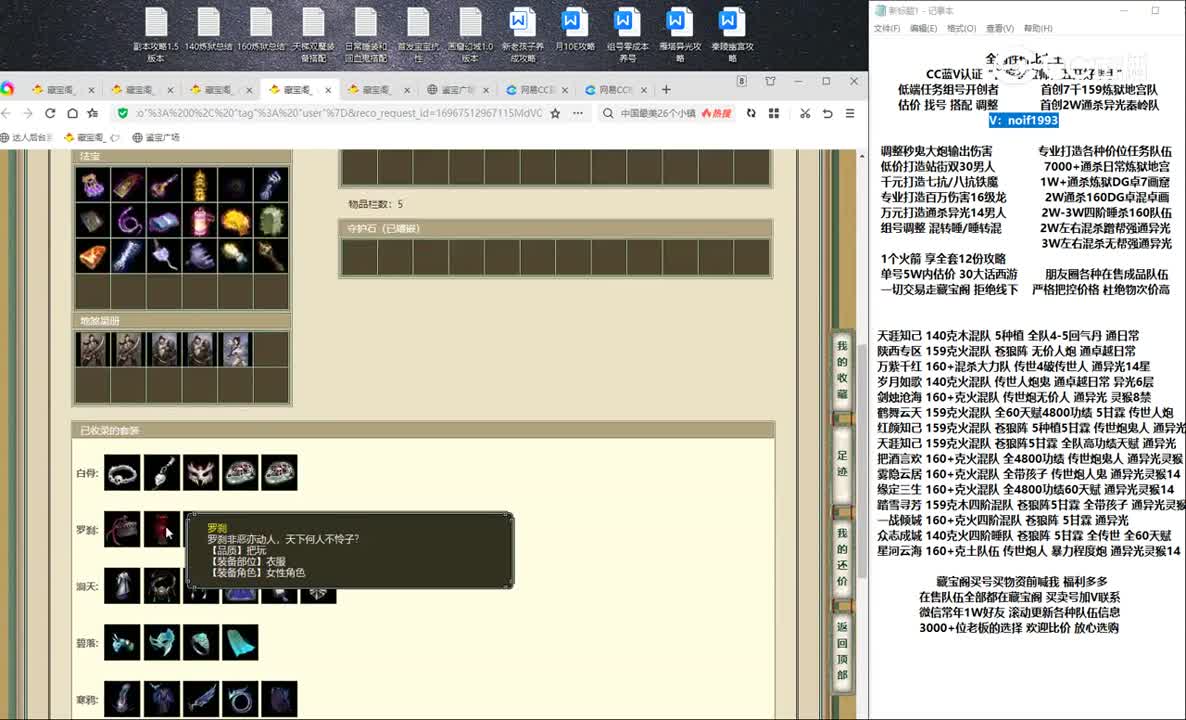Select the demon mask in 白骨 set
The height and width of the screenshot is (720, 1186).
[x=200, y=473]
